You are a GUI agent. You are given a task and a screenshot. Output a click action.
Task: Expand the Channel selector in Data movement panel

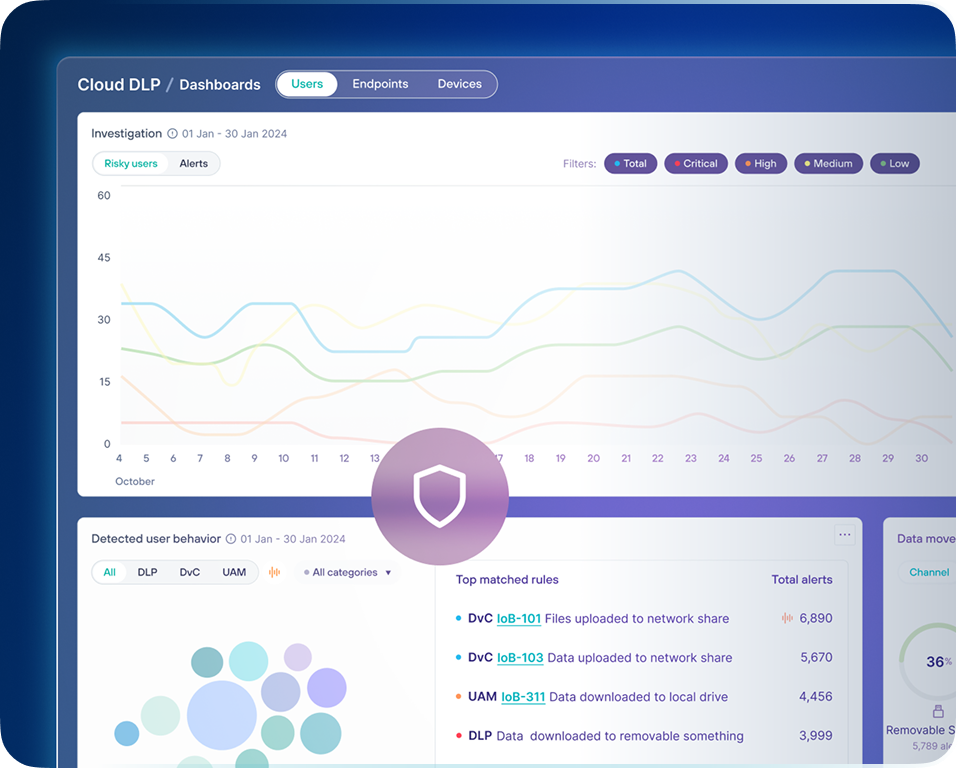[x=929, y=572]
